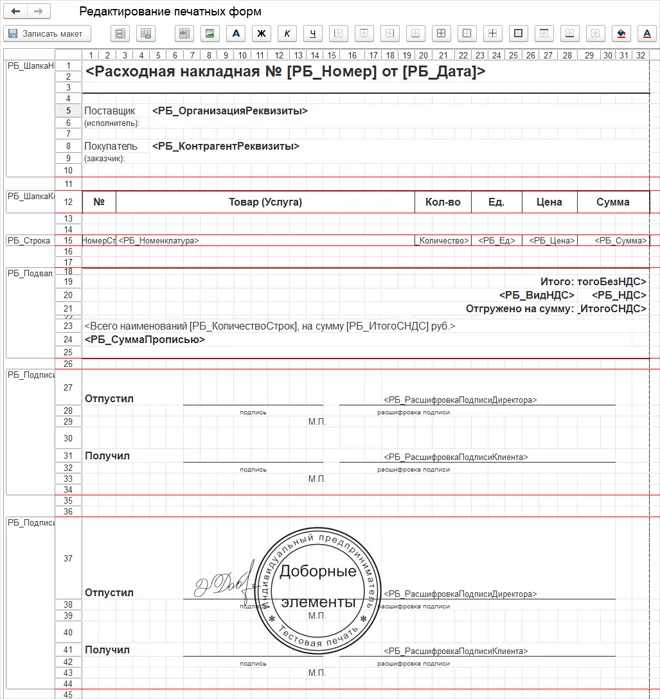
Task: Select row header 12
Action: coord(68,202)
